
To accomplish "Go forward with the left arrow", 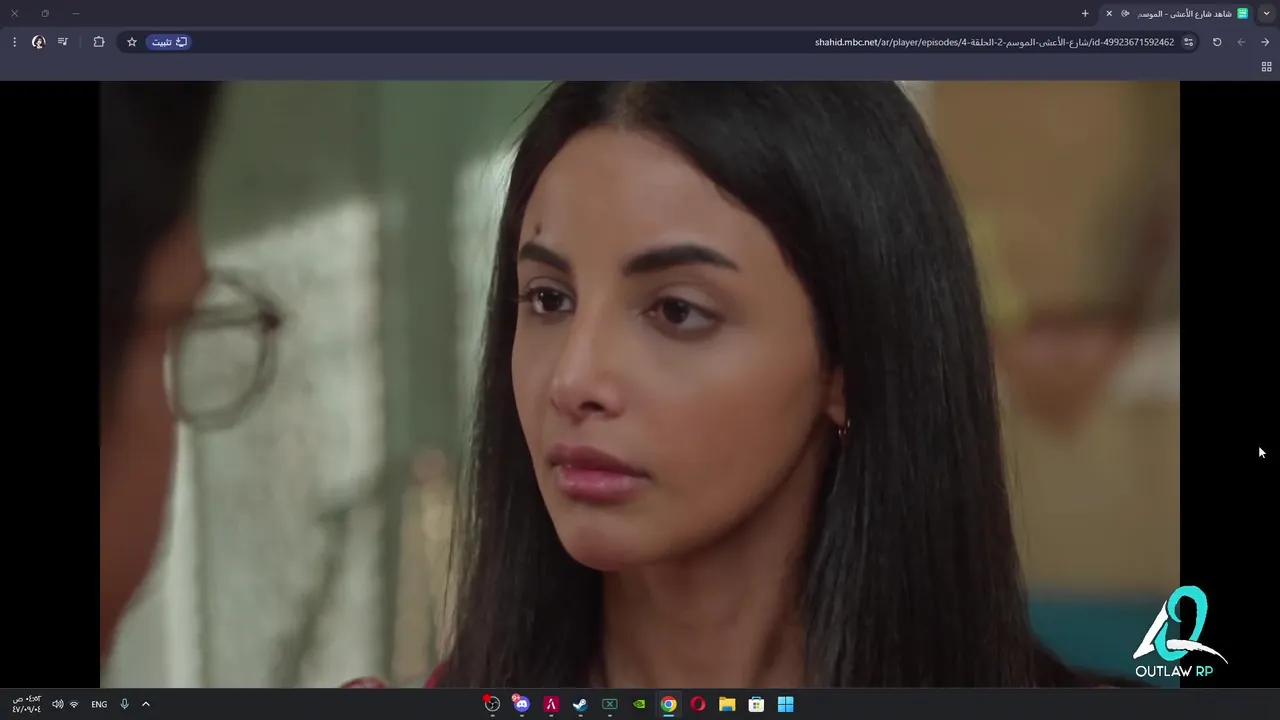I will click(1241, 42).
